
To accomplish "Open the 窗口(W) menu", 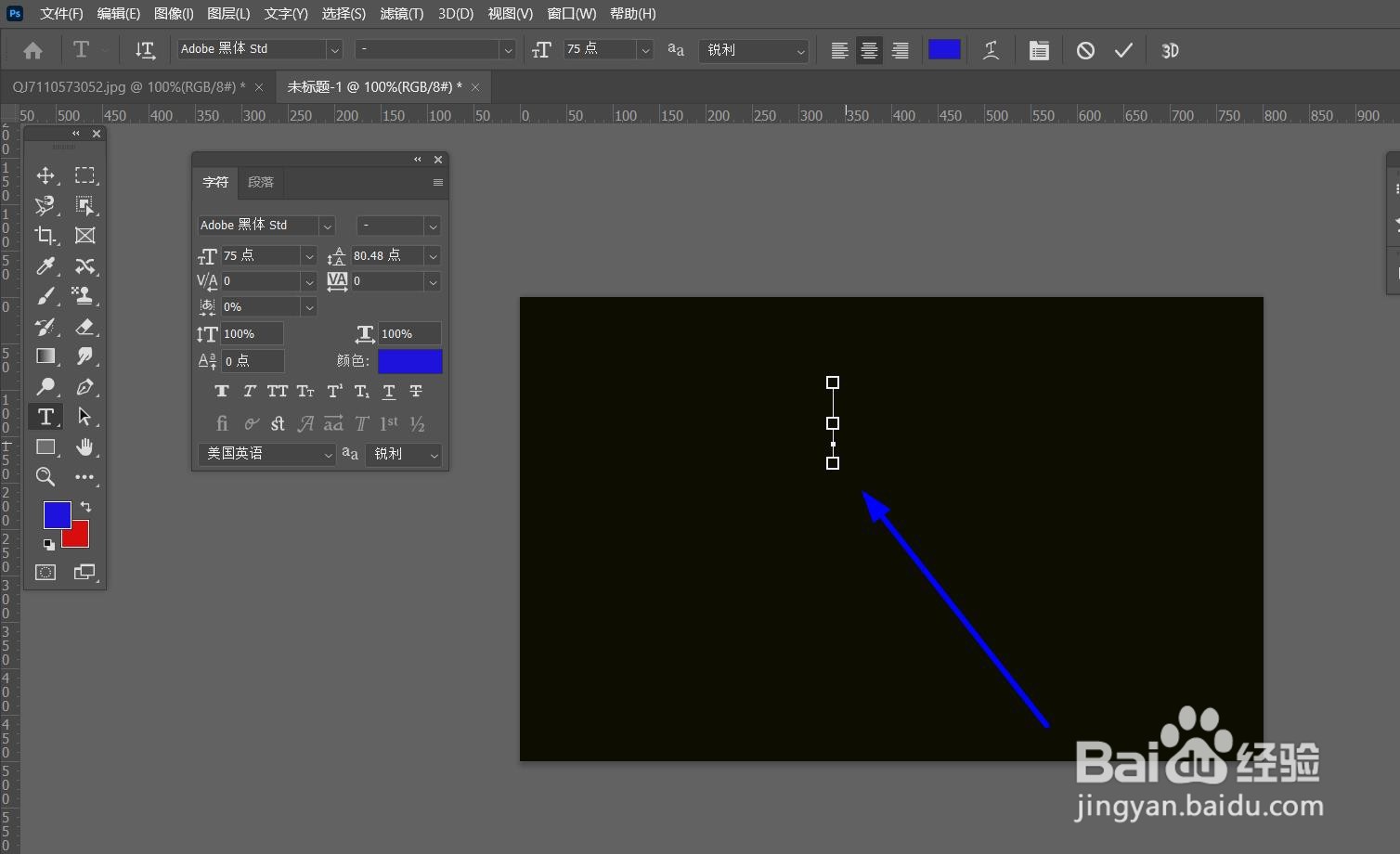I will pos(572,13).
